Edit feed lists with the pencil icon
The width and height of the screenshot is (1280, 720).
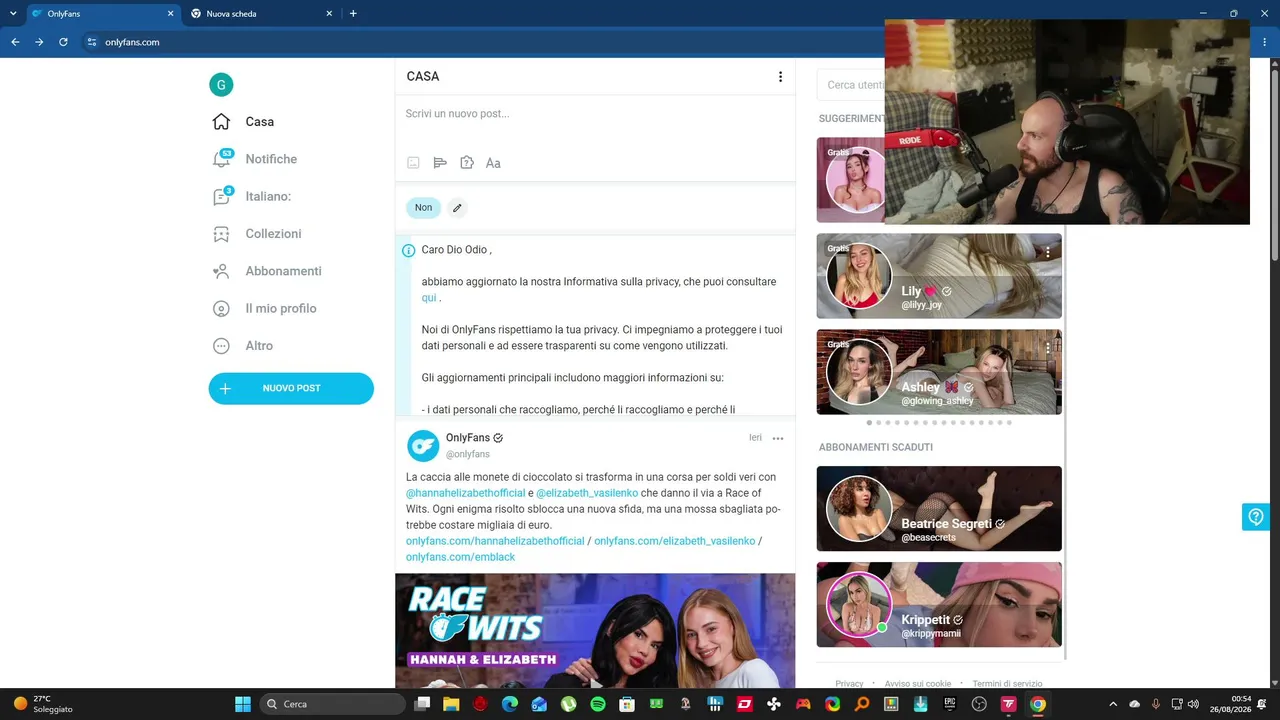(x=457, y=208)
